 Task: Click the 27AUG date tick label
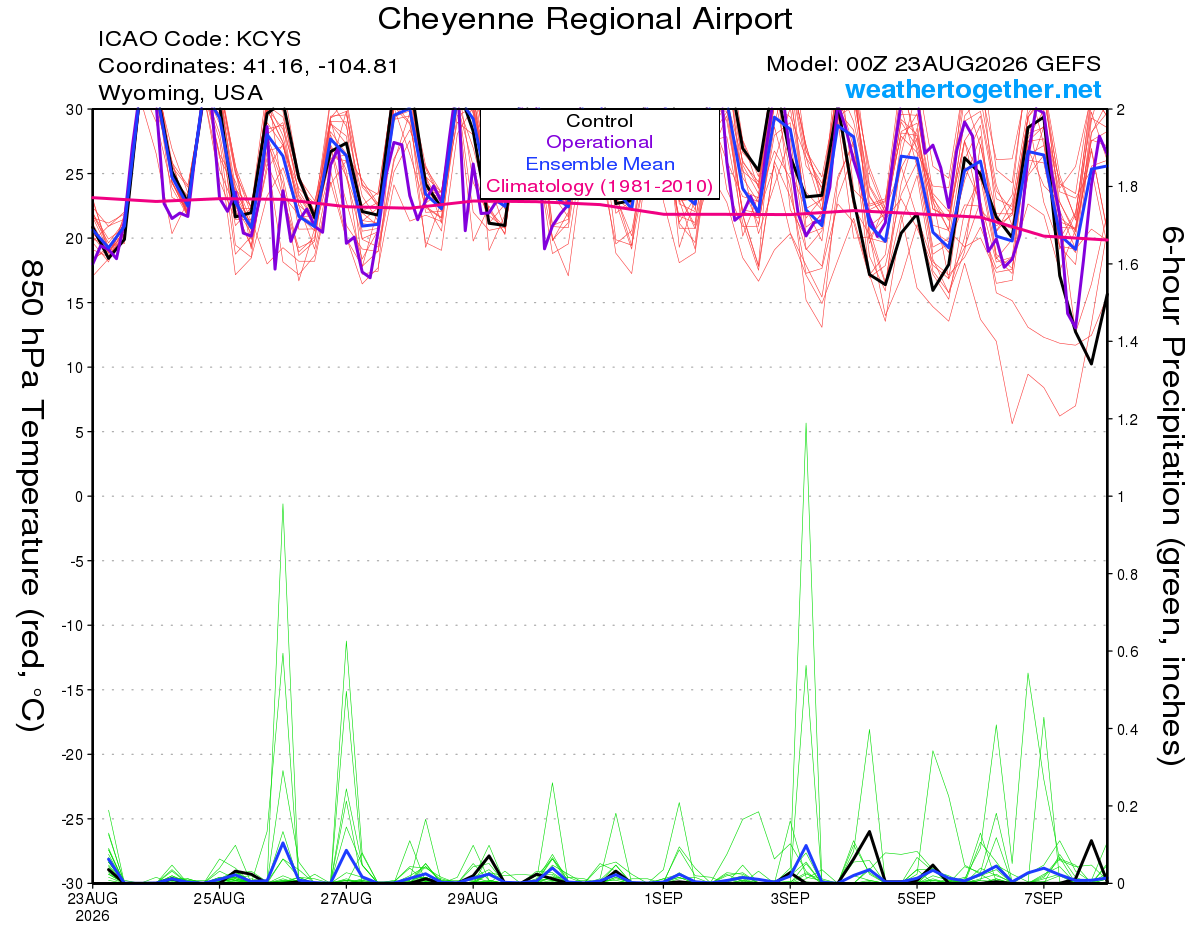point(345,899)
